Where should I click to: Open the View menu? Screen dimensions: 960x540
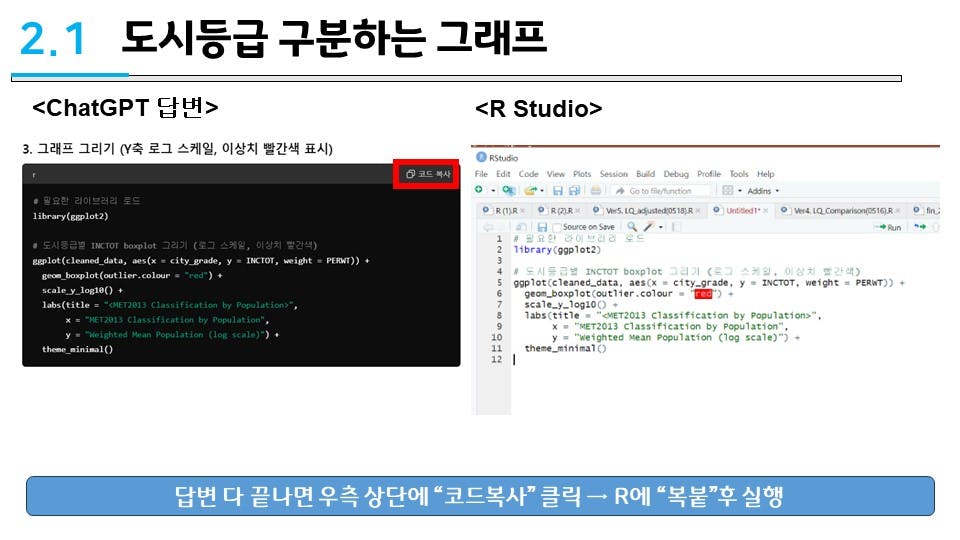(556, 174)
